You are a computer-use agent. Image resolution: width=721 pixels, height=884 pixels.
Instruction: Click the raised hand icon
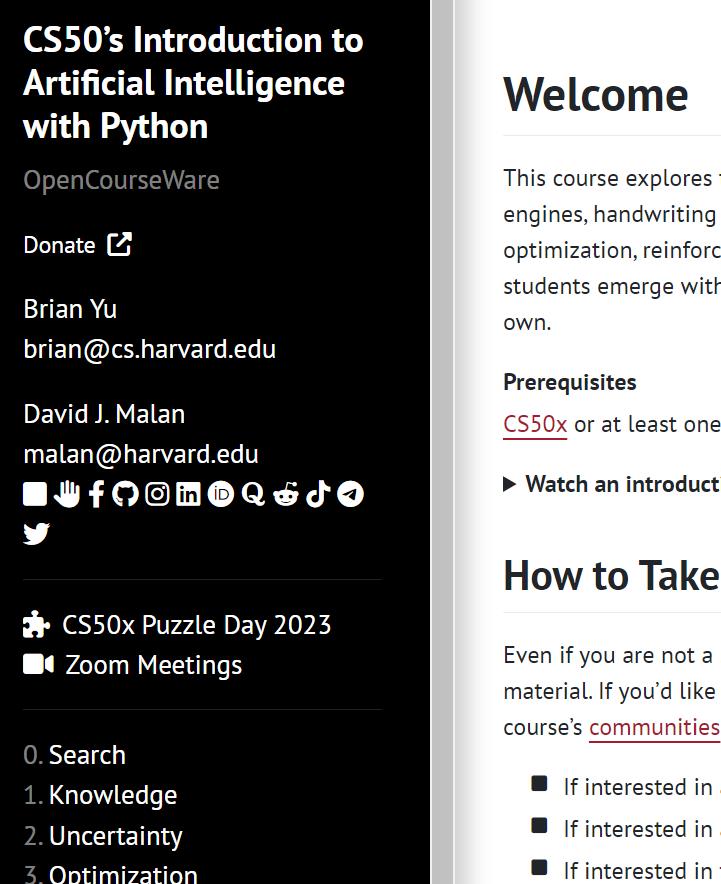click(67, 494)
